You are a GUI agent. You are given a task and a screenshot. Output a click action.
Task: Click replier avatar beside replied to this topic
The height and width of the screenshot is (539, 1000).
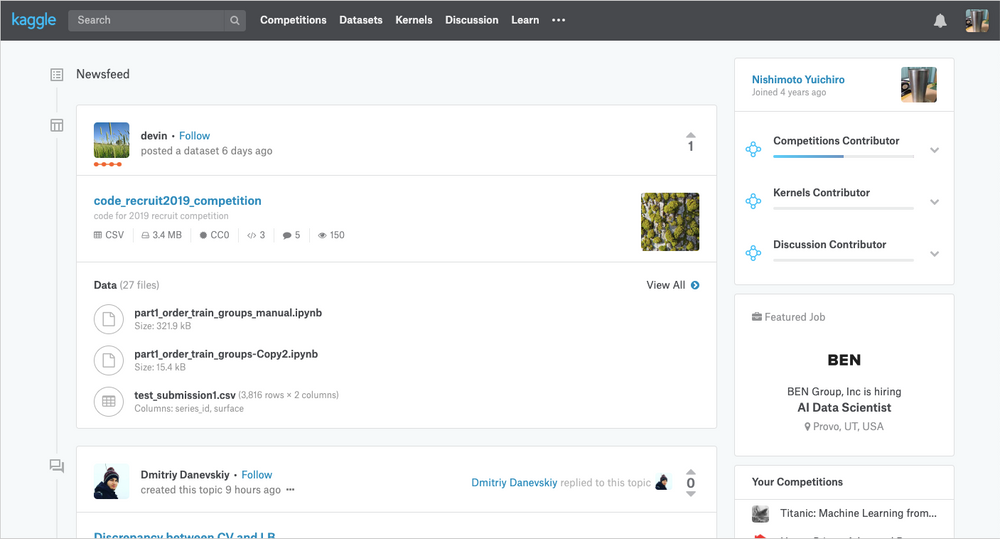click(663, 482)
